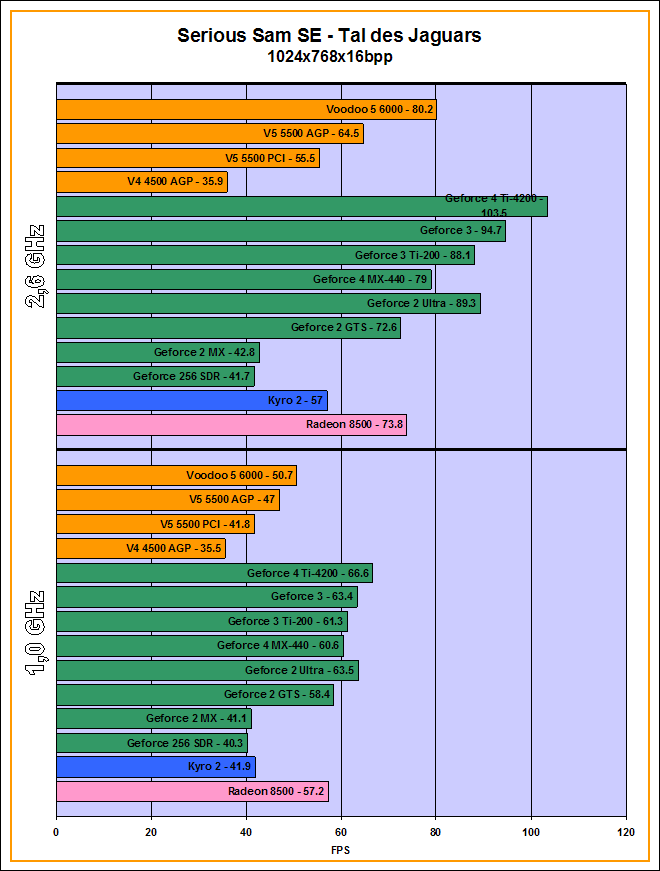Click the V5 5500 AGP 64.5 bar
This screenshot has height=871, width=660.
[x=209, y=134]
